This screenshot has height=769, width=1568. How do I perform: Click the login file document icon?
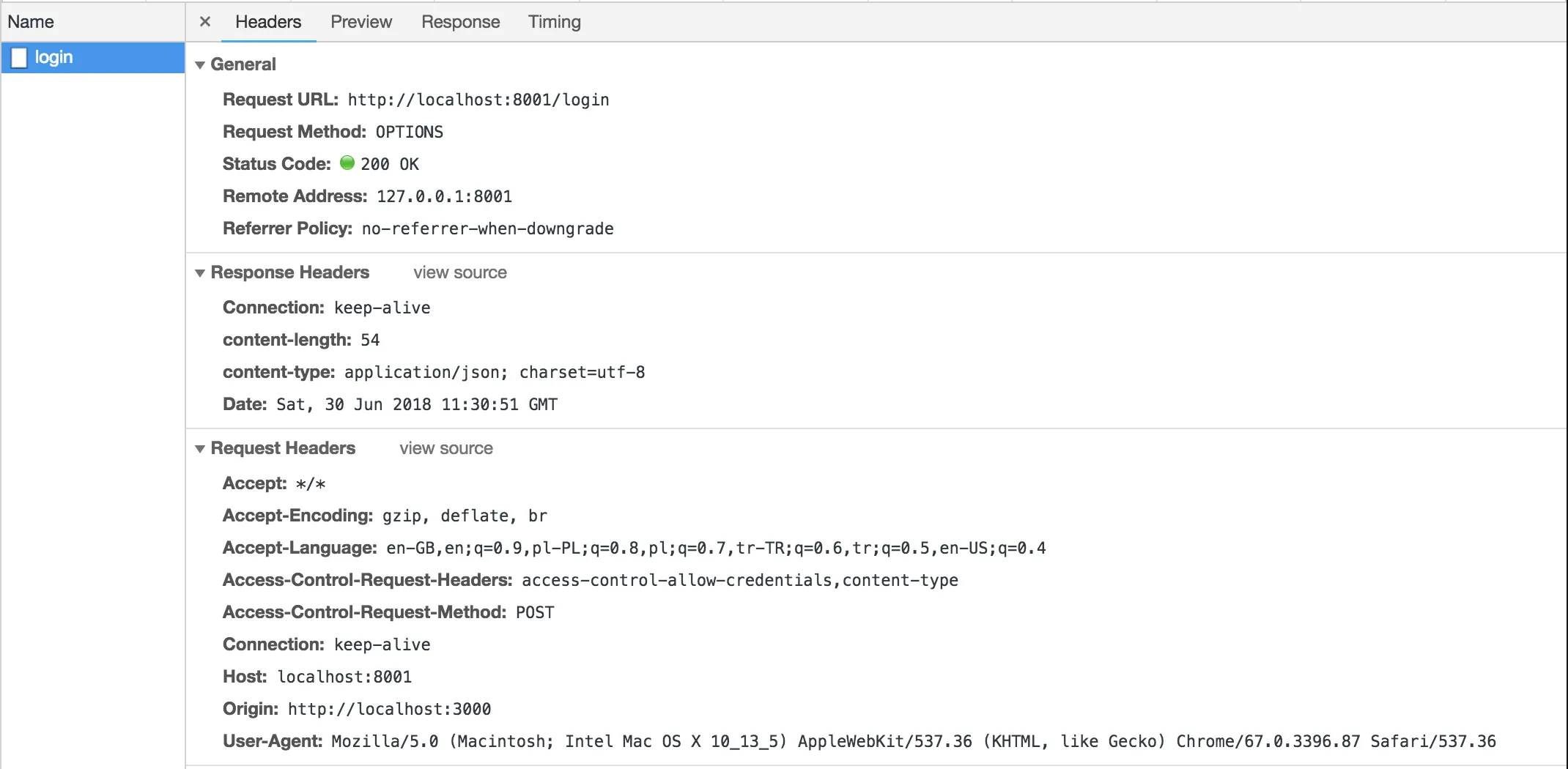pyautogui.click(x=20, y=57)
